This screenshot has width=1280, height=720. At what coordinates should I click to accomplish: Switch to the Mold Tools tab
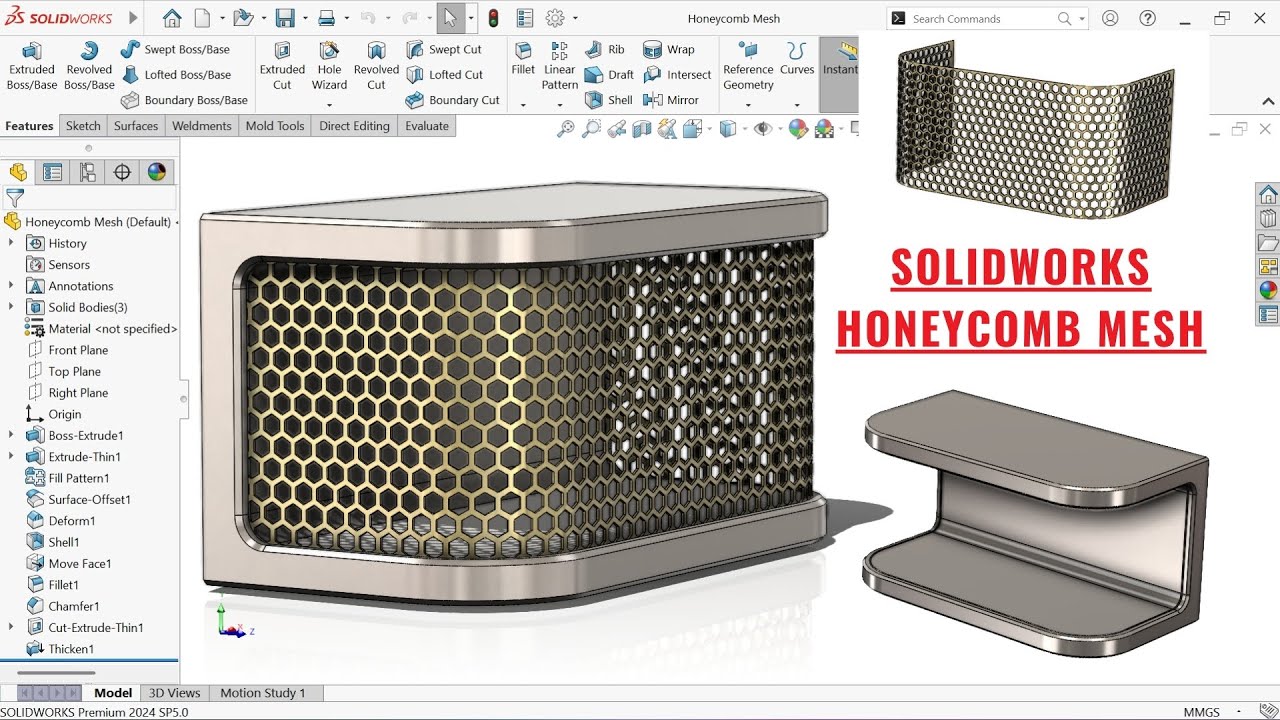(275, 126)
